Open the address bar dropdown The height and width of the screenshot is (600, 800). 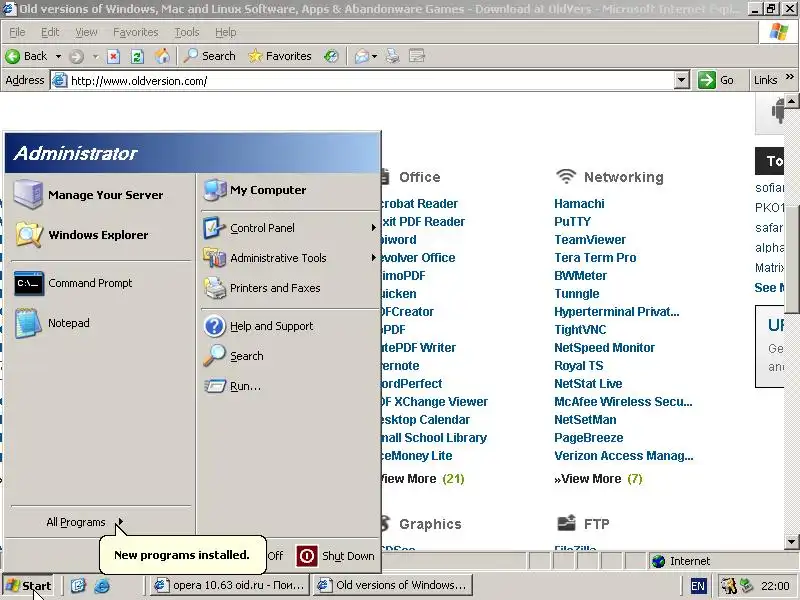coord(682,80)
